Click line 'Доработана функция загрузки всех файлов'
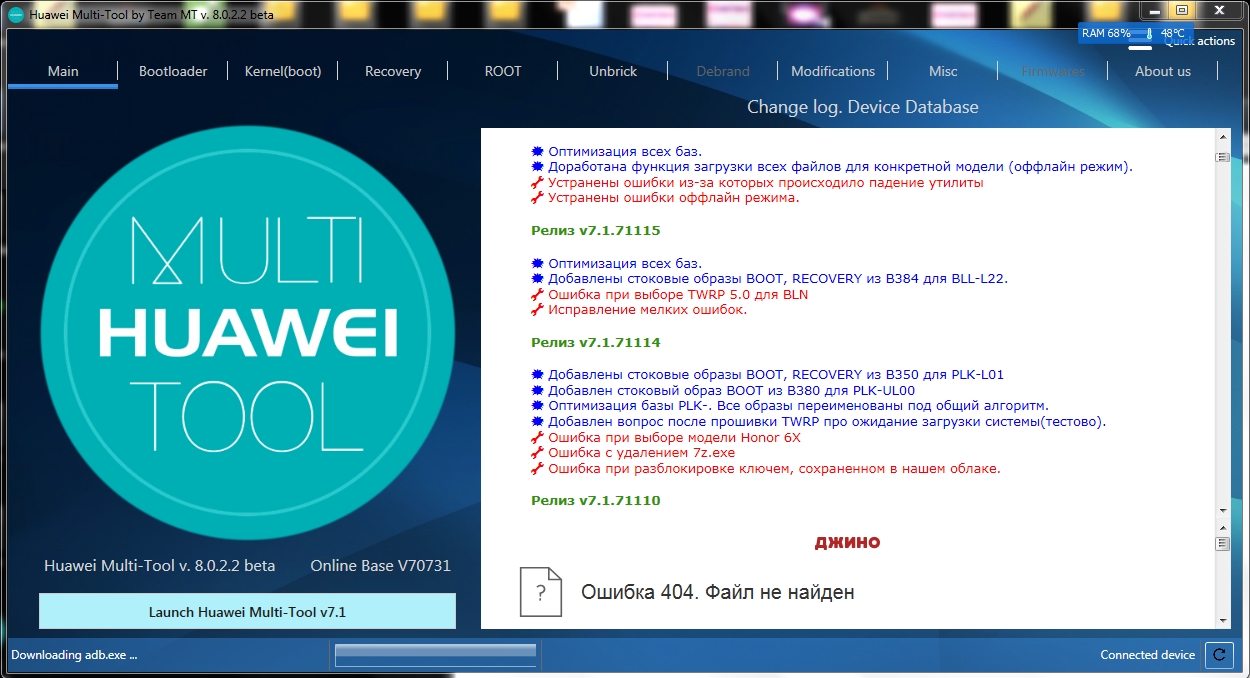Screen dimensions: 1250x678 pos(832,167)
